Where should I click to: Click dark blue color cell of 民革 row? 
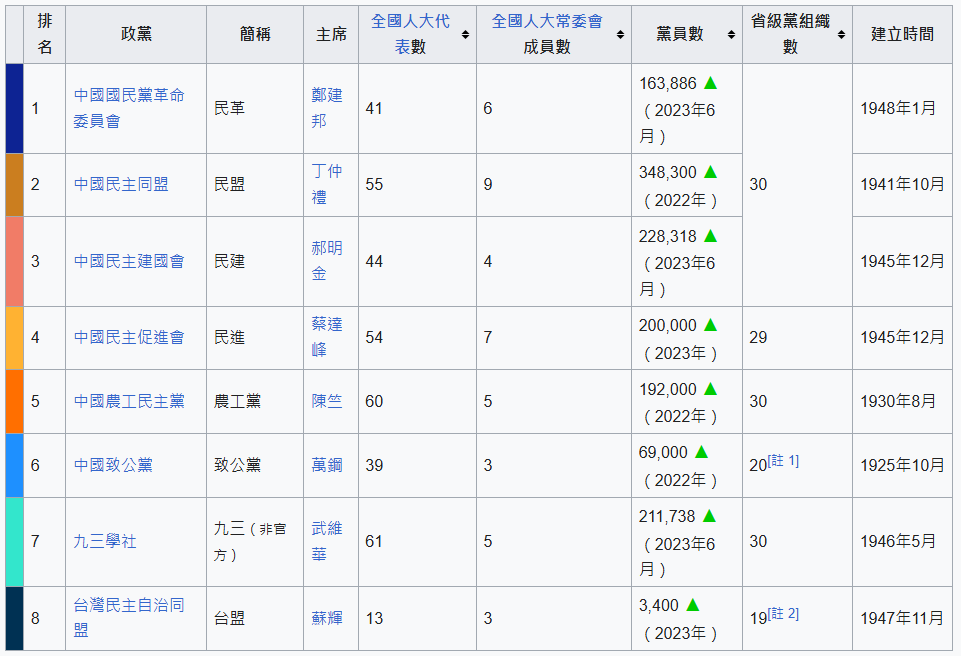14,109
